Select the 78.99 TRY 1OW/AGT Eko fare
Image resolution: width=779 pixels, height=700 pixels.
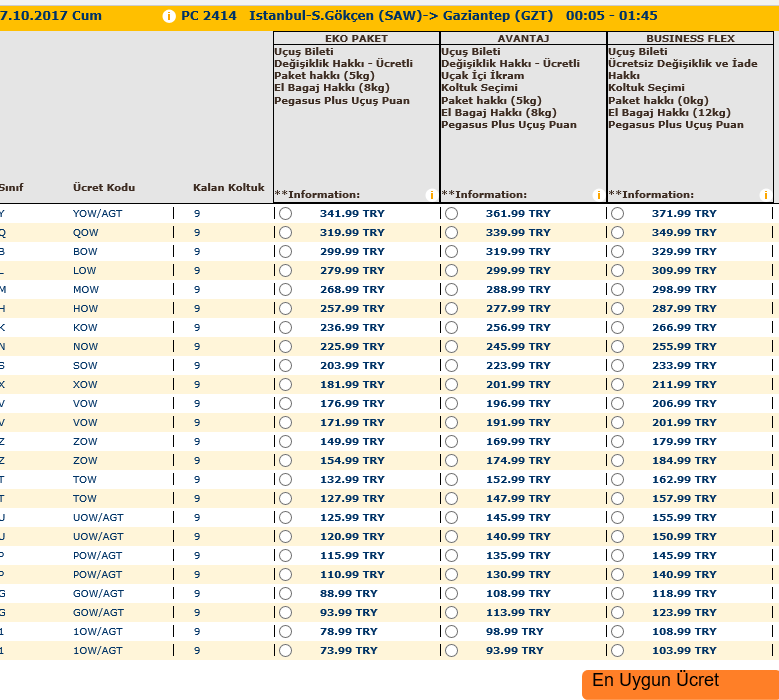tap(286, 631)
